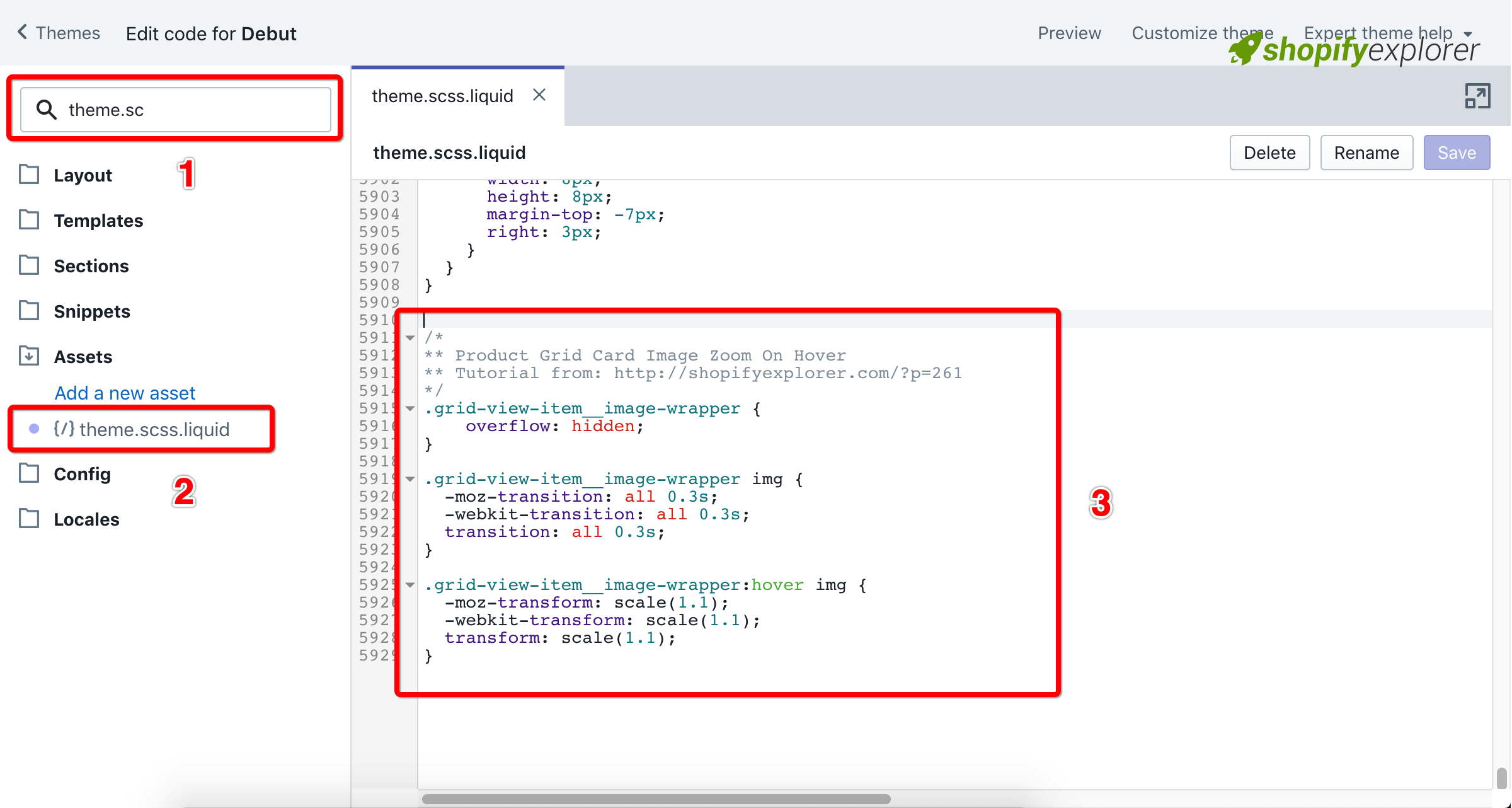Viewport: 1512px width, 808px height.
Task: Expand the Sections folder tree item
Action: pyautogui.click(x=92, y=266)
